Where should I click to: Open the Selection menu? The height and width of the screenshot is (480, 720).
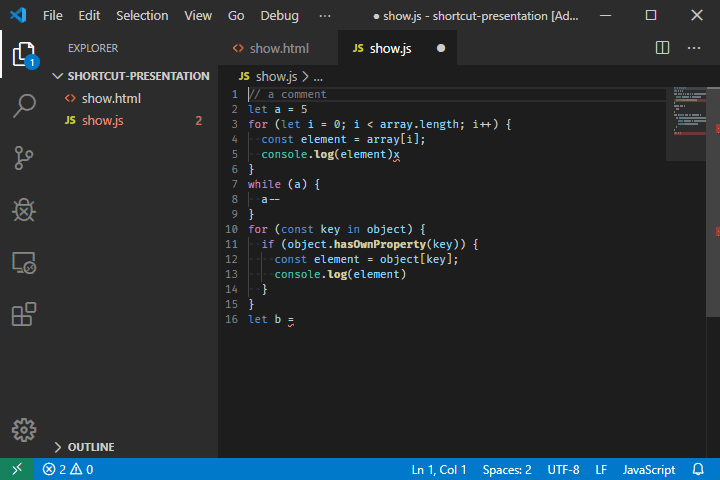coord(142,16)
